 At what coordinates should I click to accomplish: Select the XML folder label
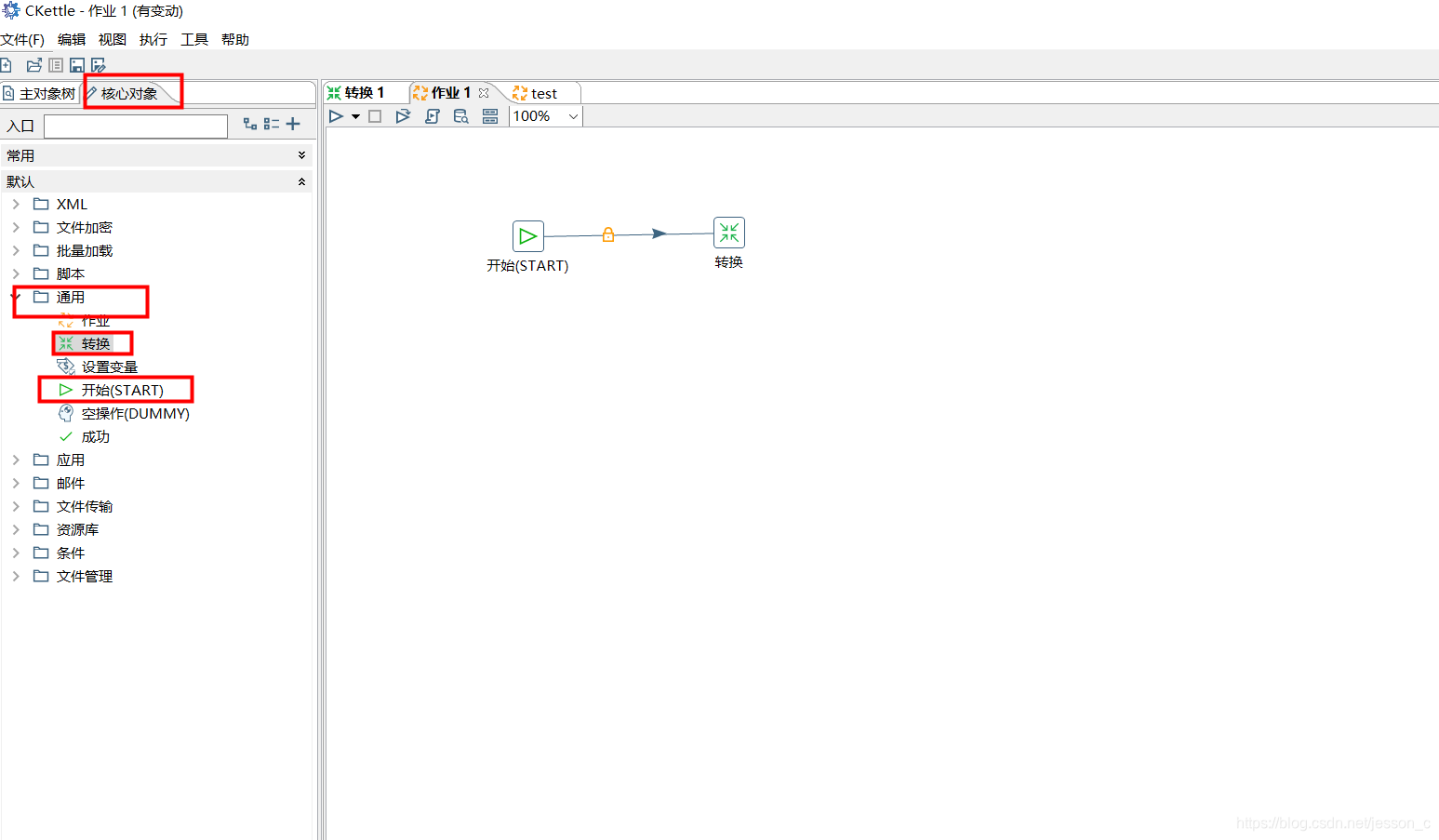(72, 205)
